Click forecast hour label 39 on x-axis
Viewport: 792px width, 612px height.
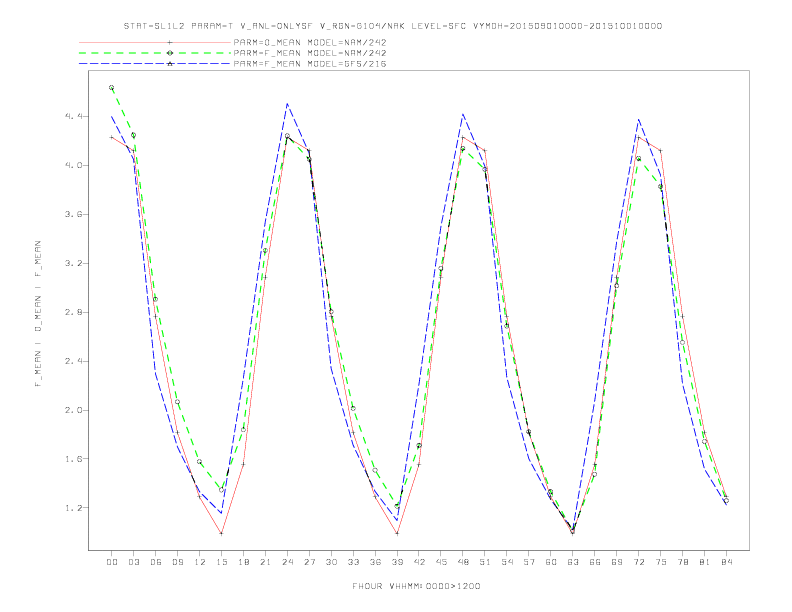(x=397, y=562)
